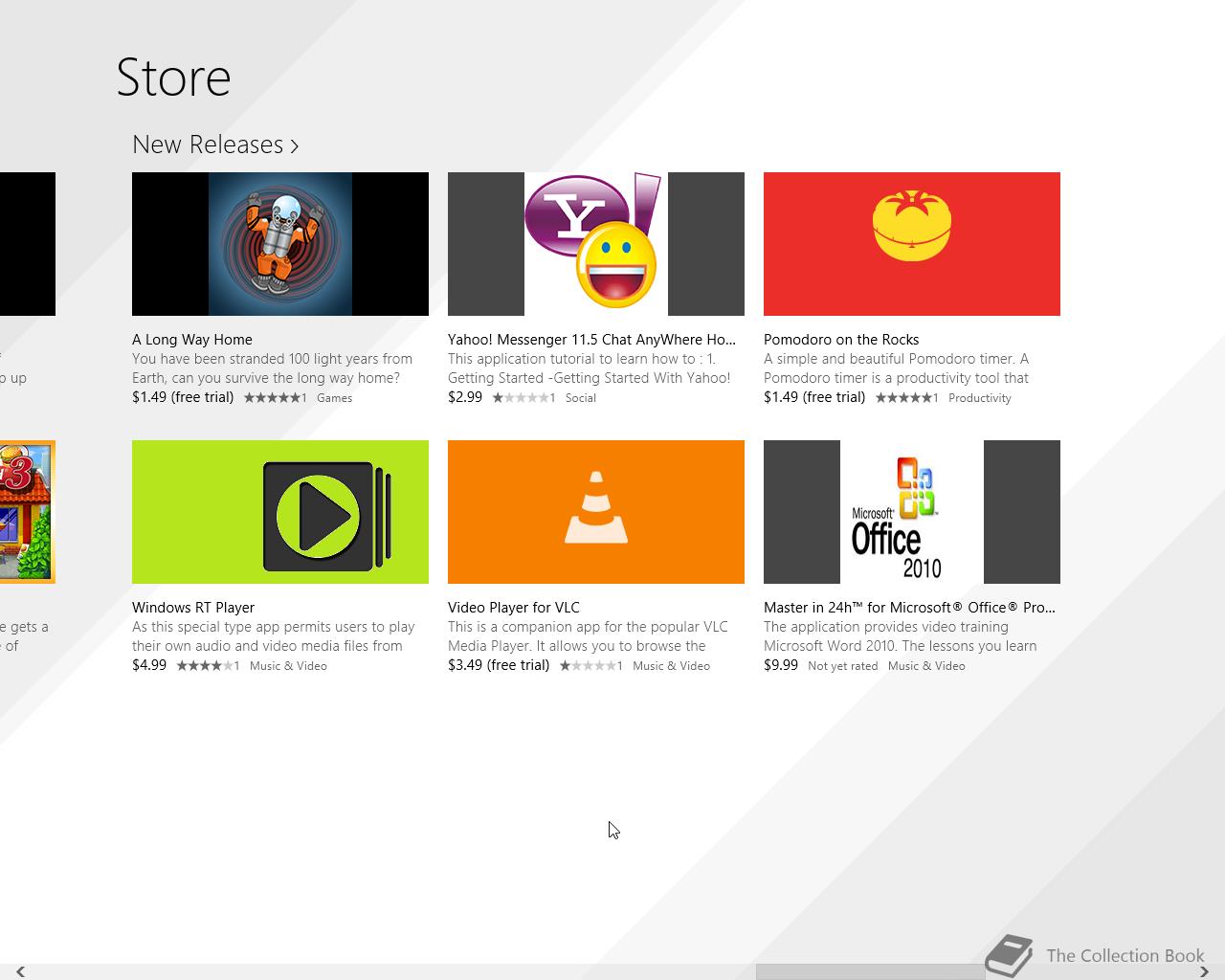Click the A Long Way Home description text
1225x980 pixels.
(x=273, y=368)
